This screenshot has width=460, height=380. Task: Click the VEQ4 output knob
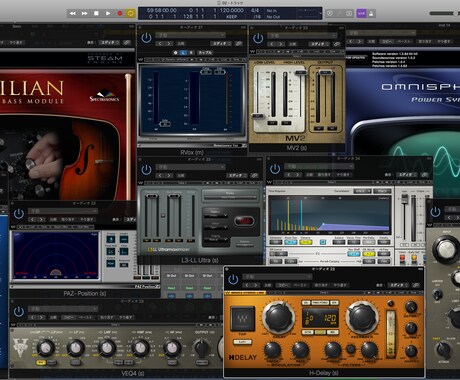click(x=201, y=348)
